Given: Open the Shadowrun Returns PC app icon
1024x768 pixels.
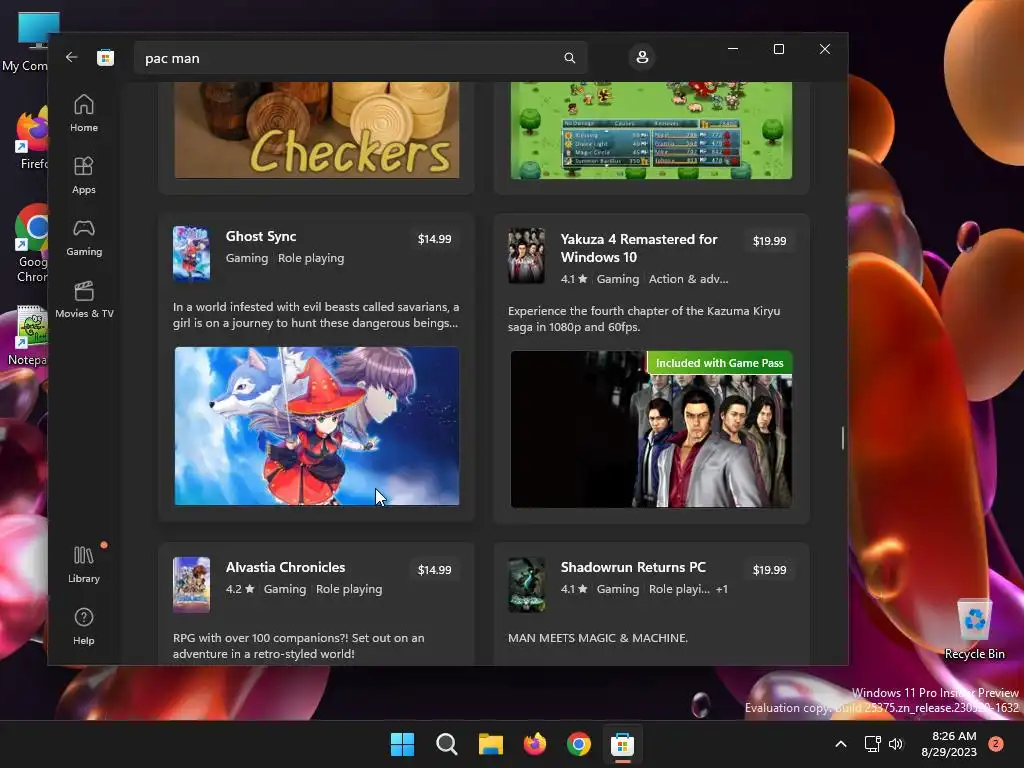Looking at the screenshot, I should pyautogui.click(x=526, y=584).
